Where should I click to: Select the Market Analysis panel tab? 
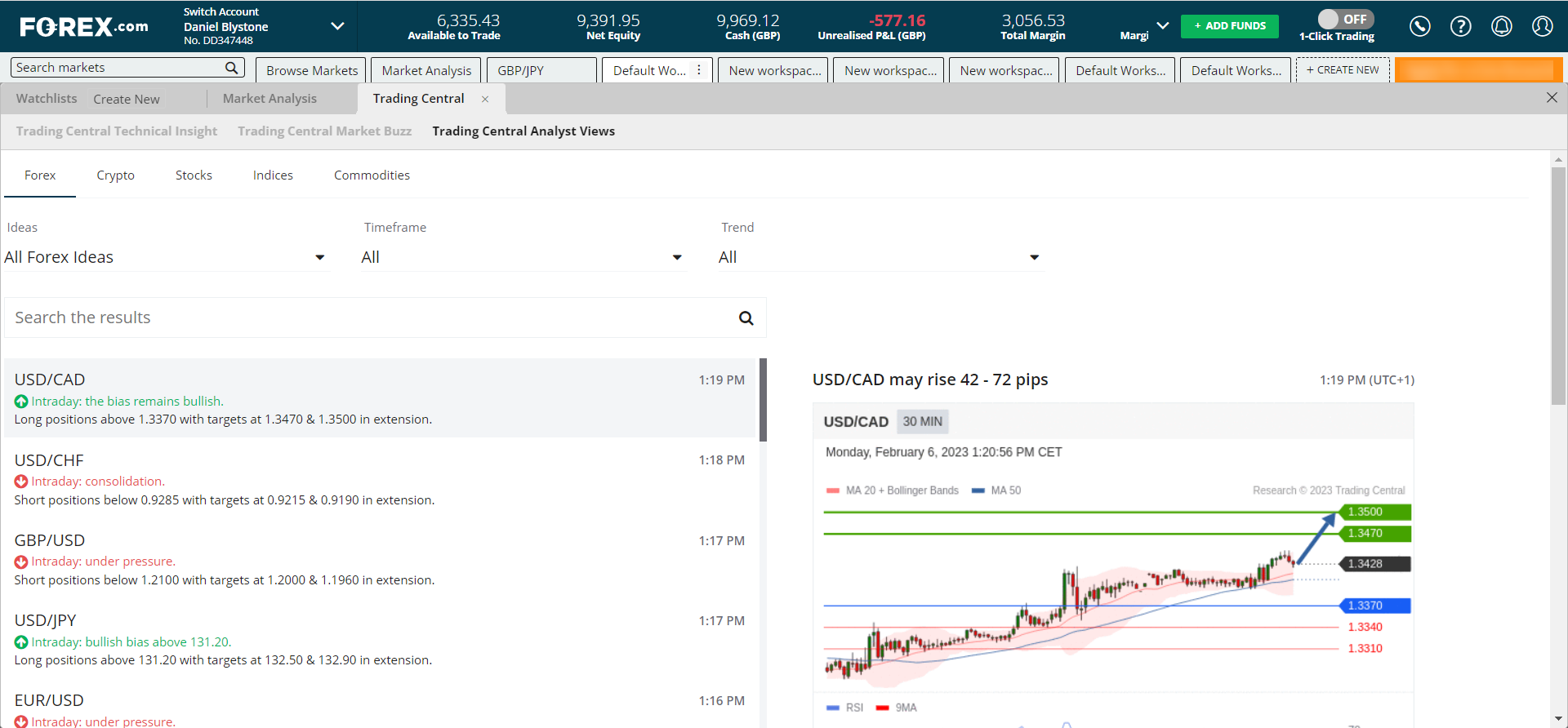click(269, 99)
